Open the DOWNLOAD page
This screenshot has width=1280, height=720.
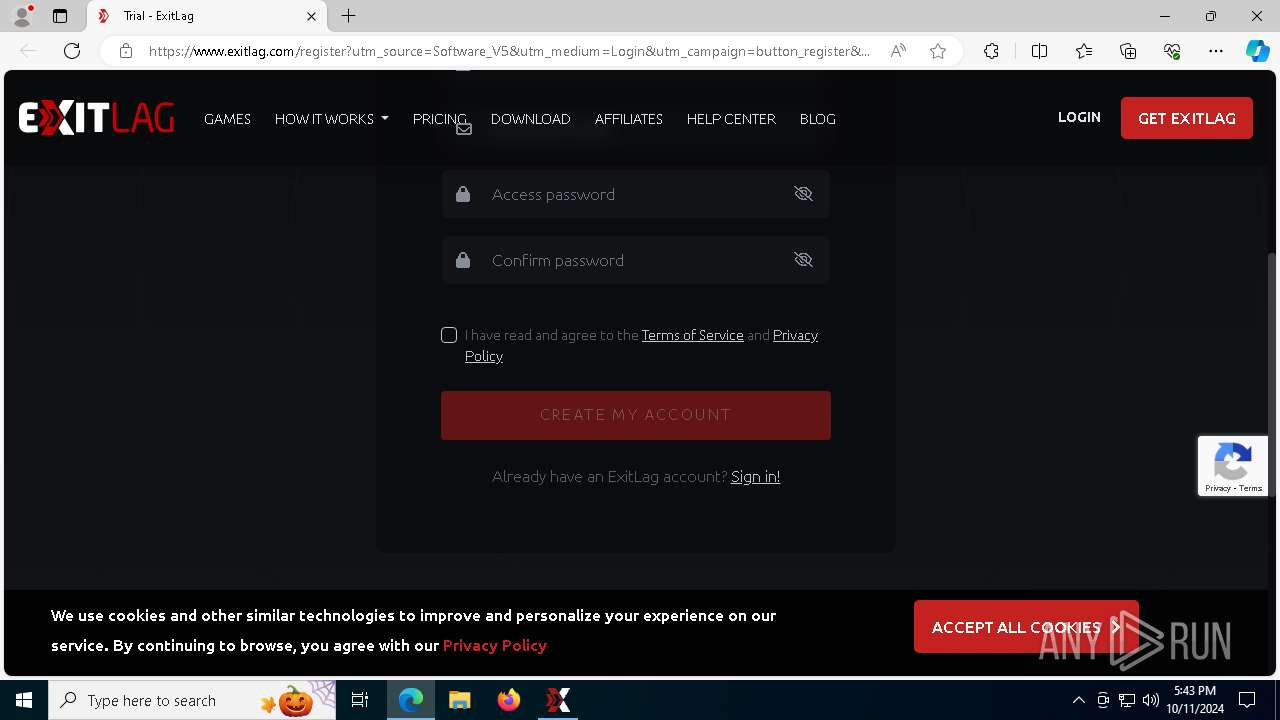[530, 118]
